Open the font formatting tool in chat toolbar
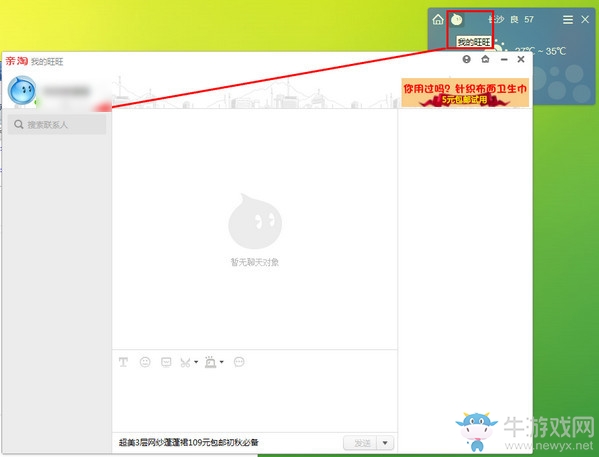 [x=123, y=362]
